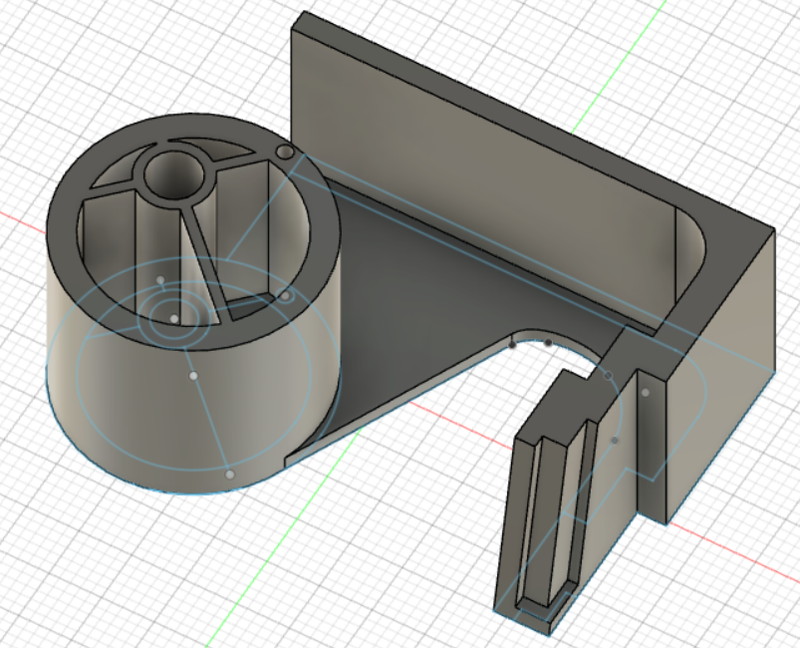Select the red axis line right of the clip
Screen dimensions: 800x648
(735, 554)
